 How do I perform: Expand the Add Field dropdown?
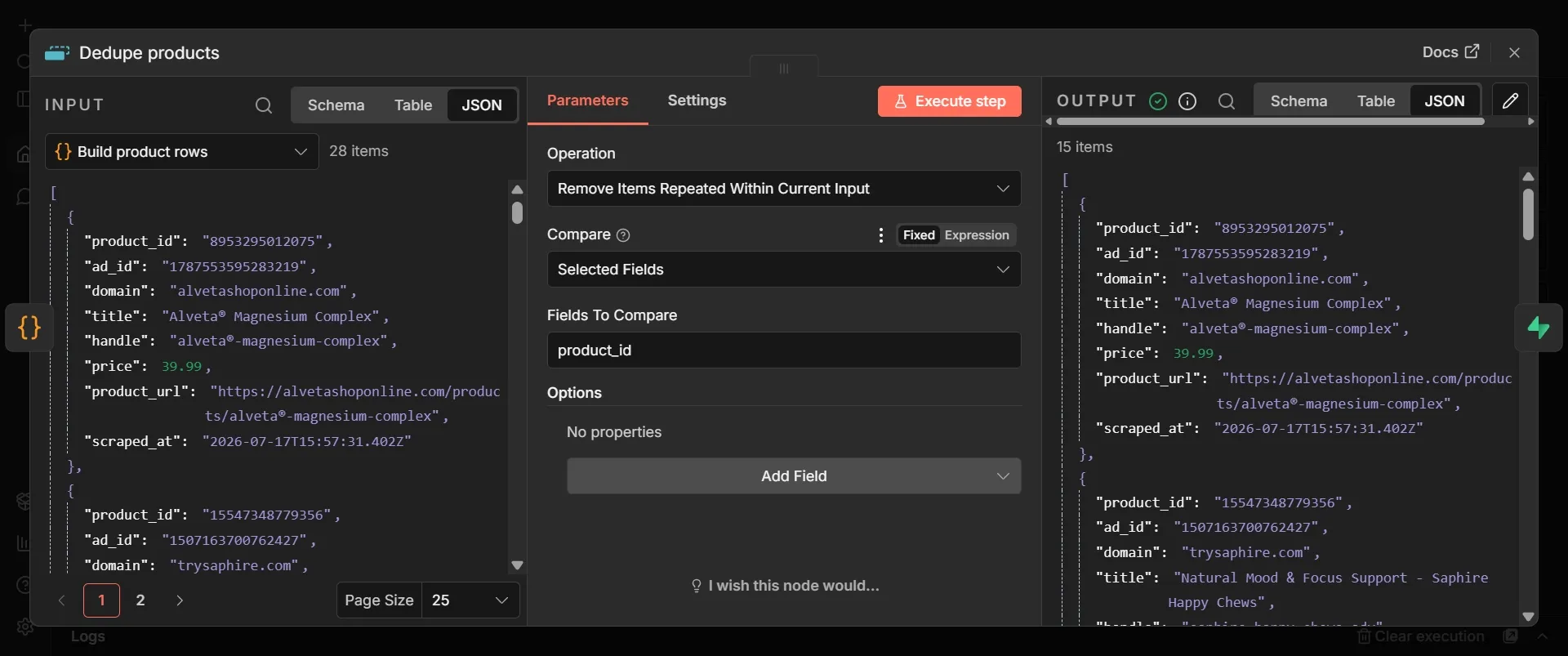point(794,476)
